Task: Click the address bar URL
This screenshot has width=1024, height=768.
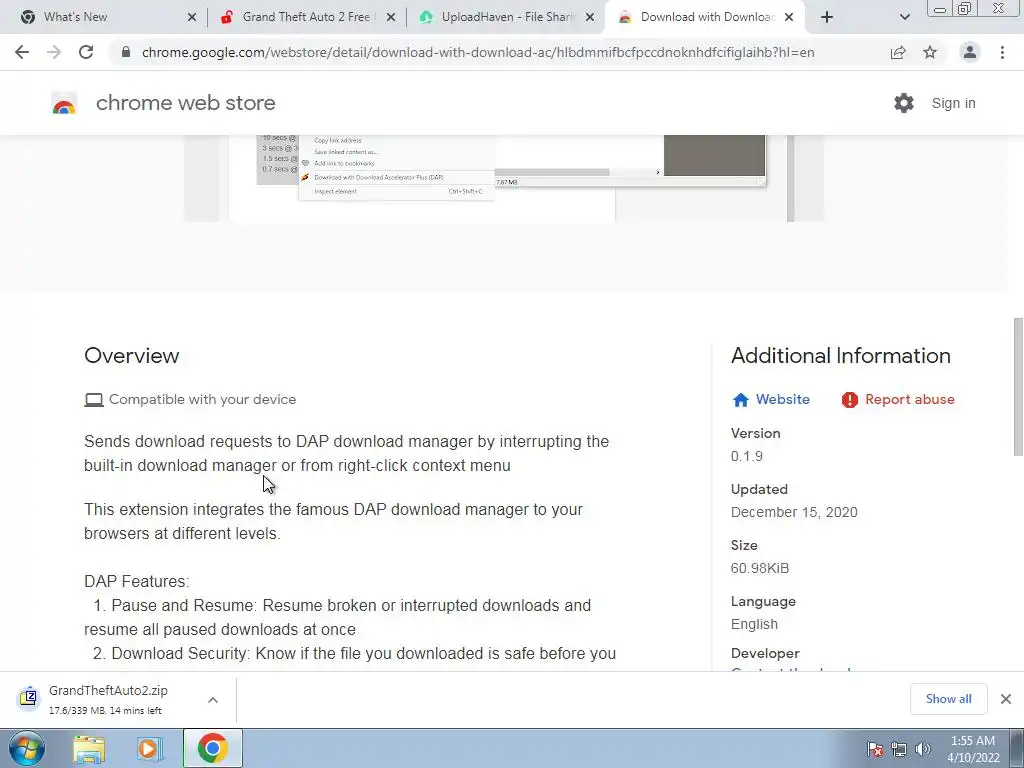Action: tap(478, 52)
